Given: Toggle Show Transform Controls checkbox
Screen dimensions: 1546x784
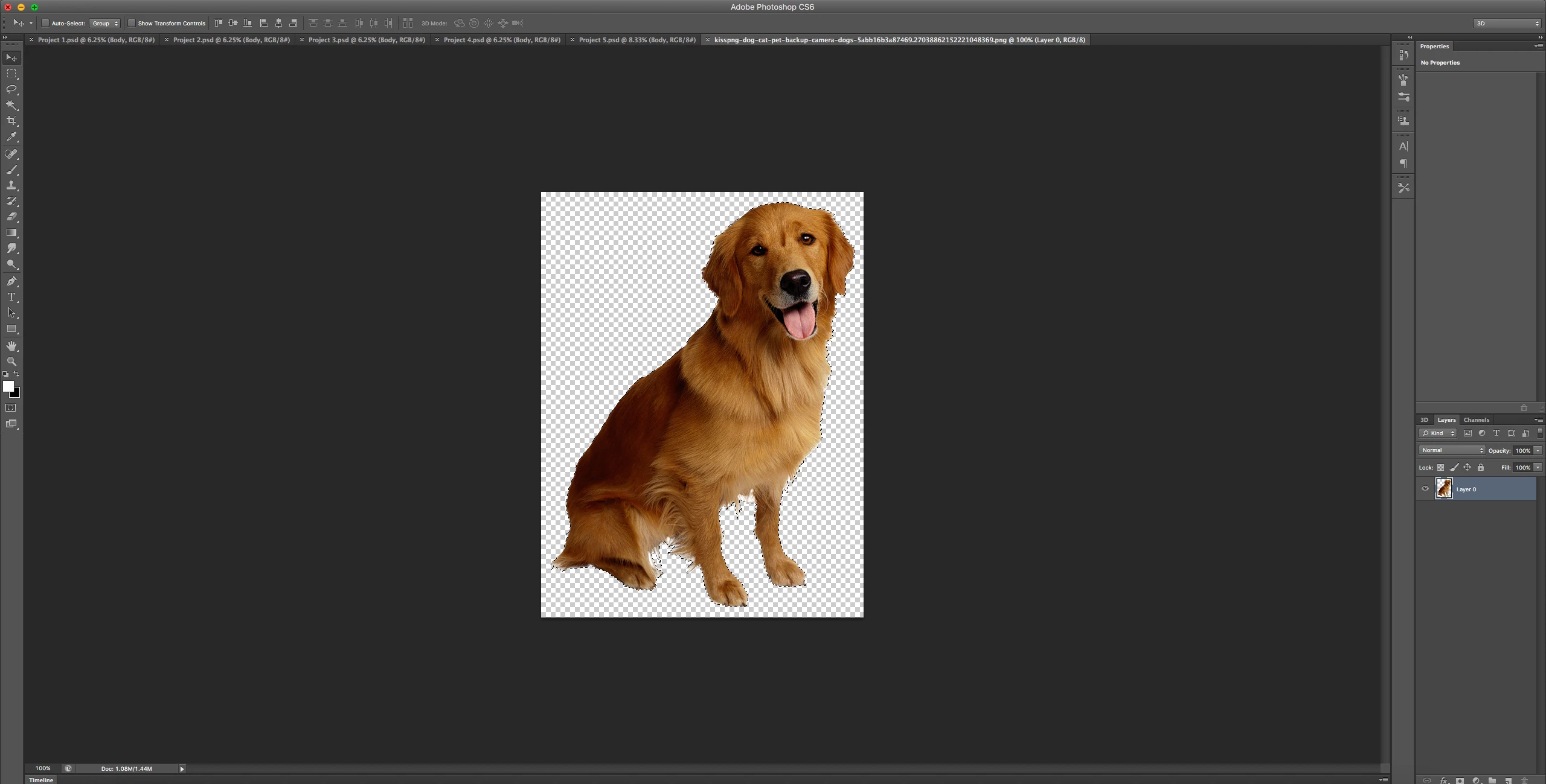Looking at the screenshot, I should click(132, 24).
